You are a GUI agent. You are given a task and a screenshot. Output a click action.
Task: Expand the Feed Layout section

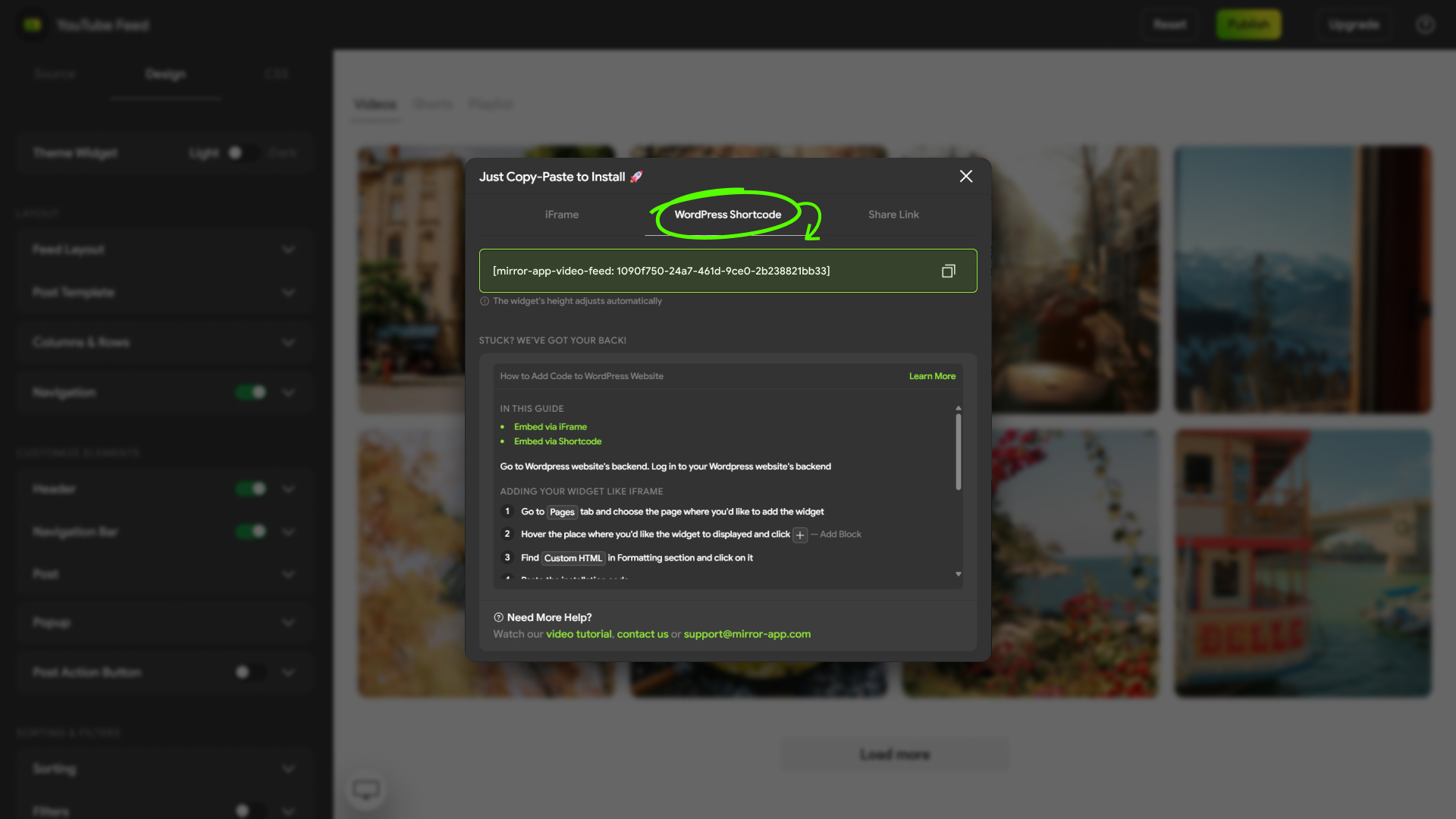(x=288, y=249)
